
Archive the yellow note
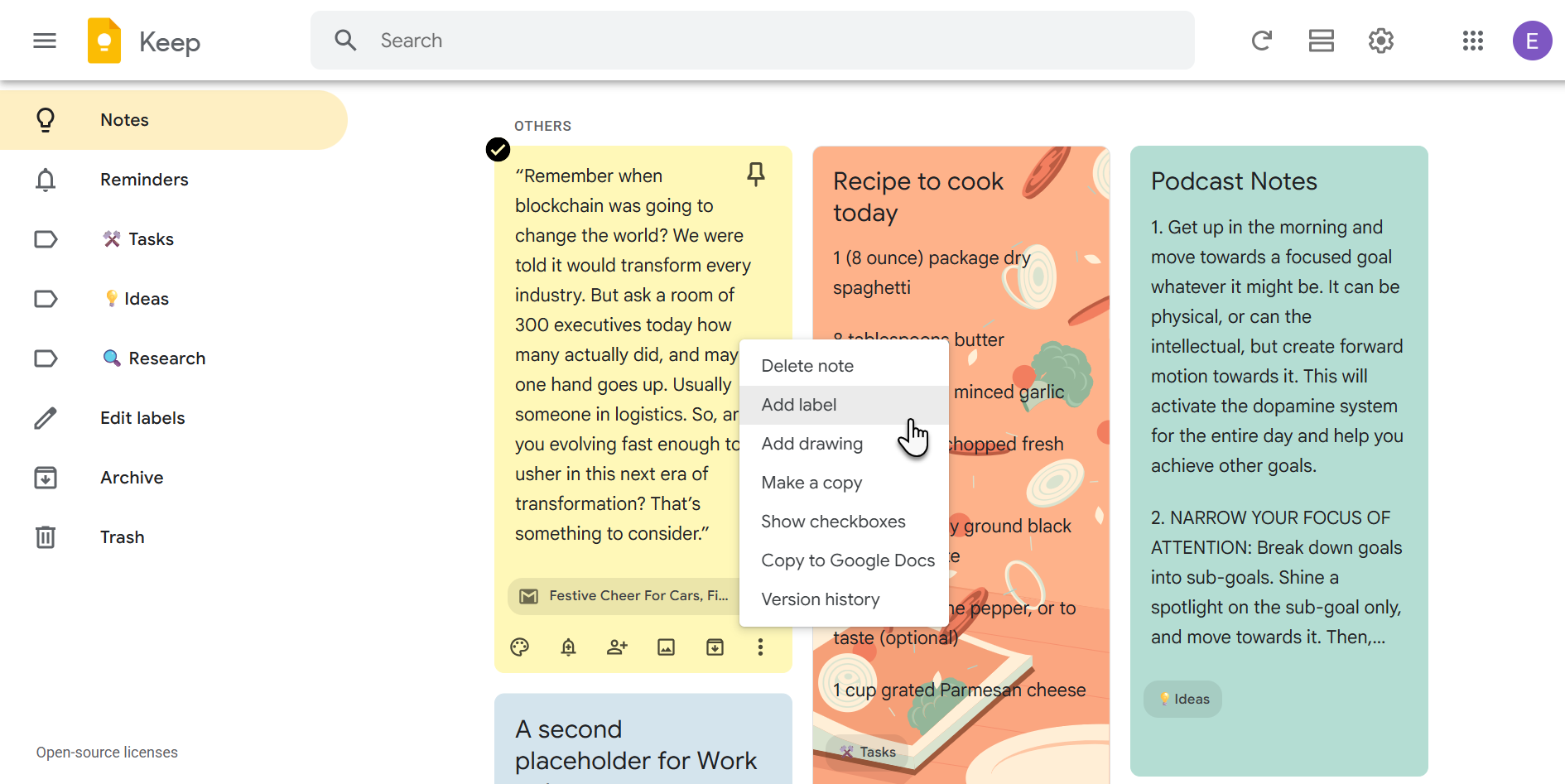click(715, 647)
